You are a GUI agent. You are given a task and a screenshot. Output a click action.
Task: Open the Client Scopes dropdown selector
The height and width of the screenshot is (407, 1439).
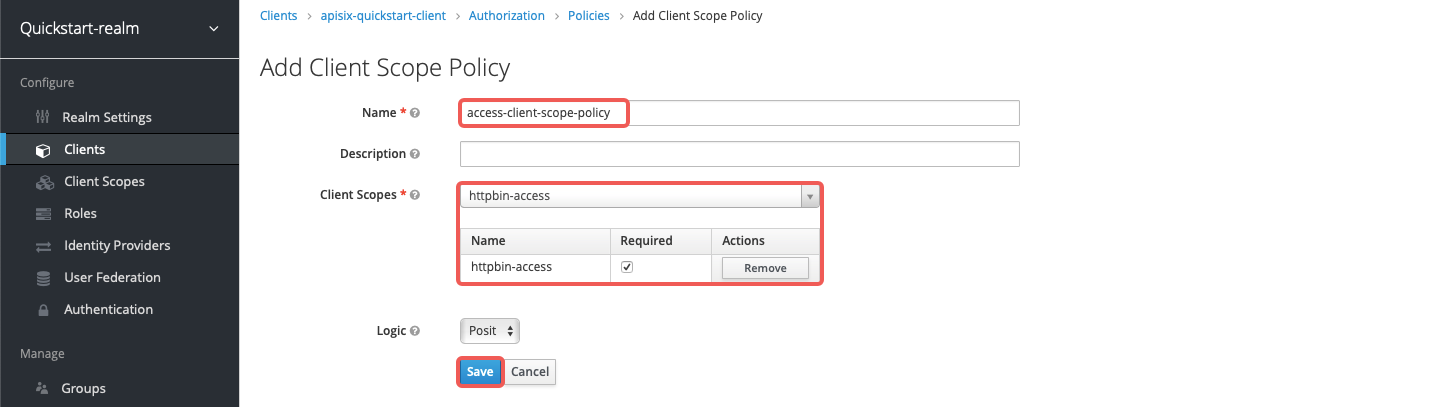tap(639, 196)
